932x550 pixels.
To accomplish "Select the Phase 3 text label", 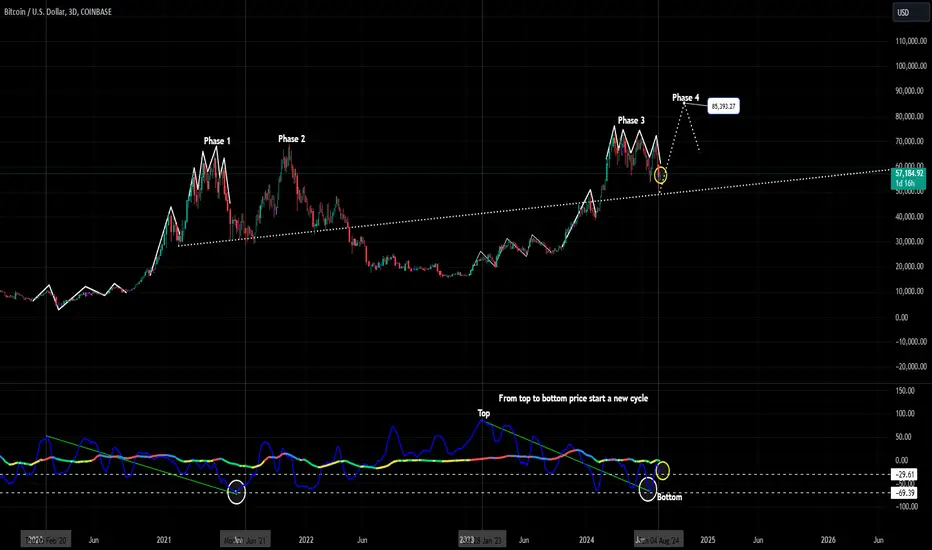I will point(631,120).
